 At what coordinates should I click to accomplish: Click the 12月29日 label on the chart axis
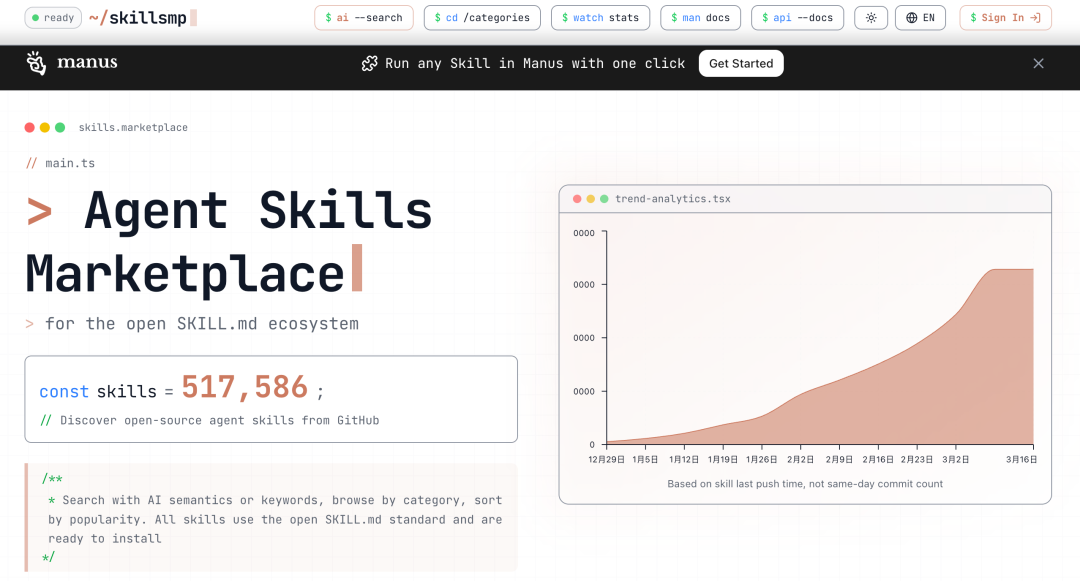tap(606, 459)
